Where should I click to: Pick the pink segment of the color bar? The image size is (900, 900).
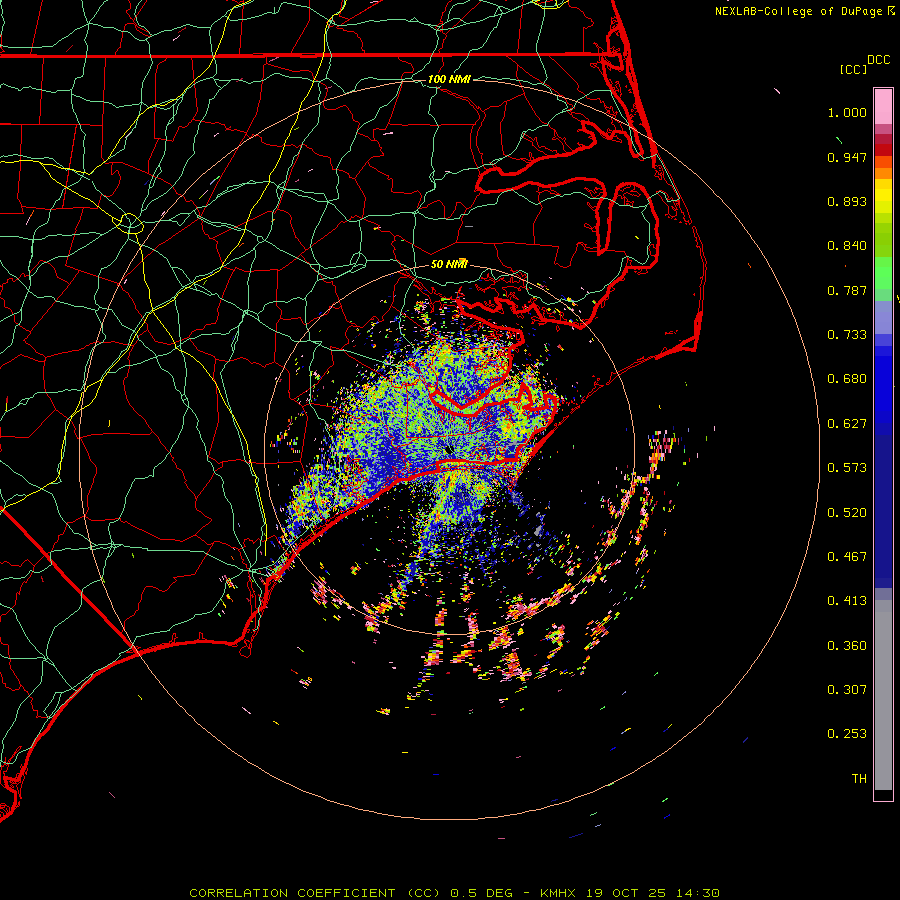[883, 107]
